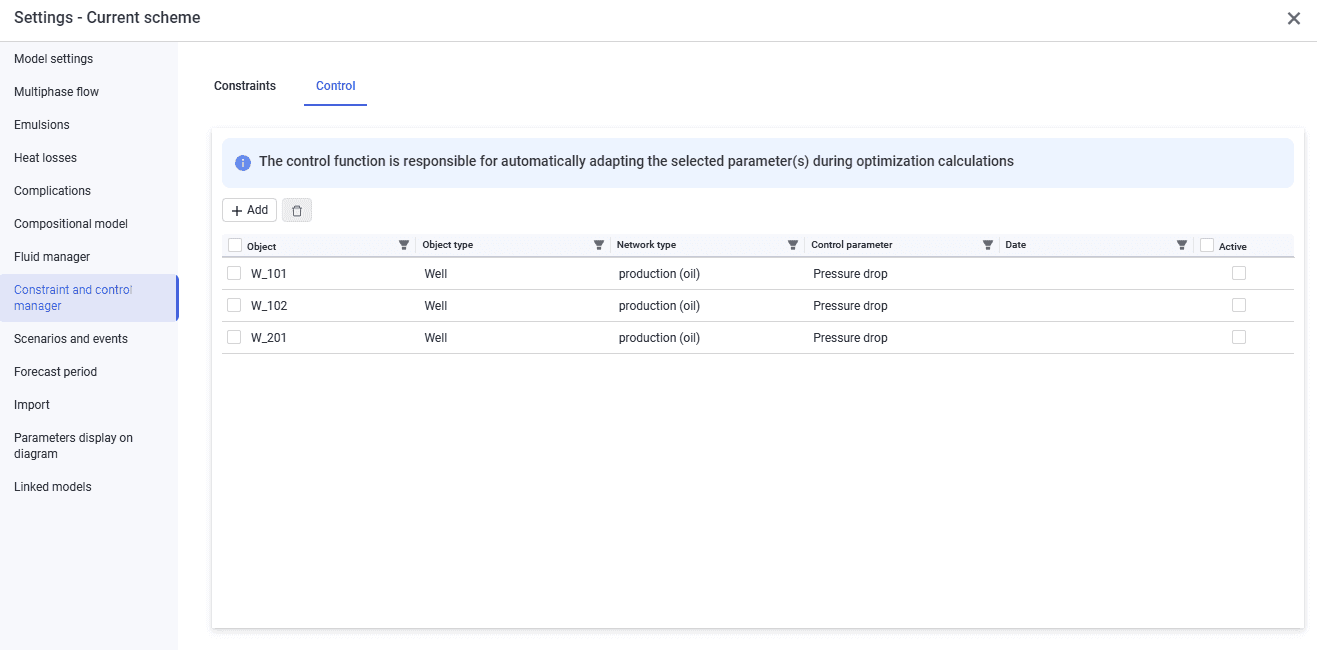Open the Network type column filter icon
1317x650 pixels.
793,245
